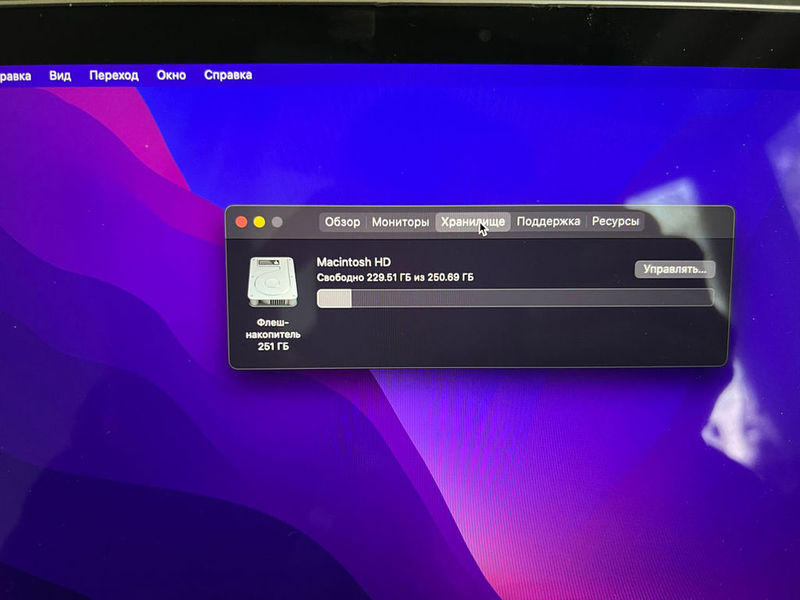This screenshot has width=800, height=600.
Task: Switch to the Мониторы tab
Action: (401, 222)
